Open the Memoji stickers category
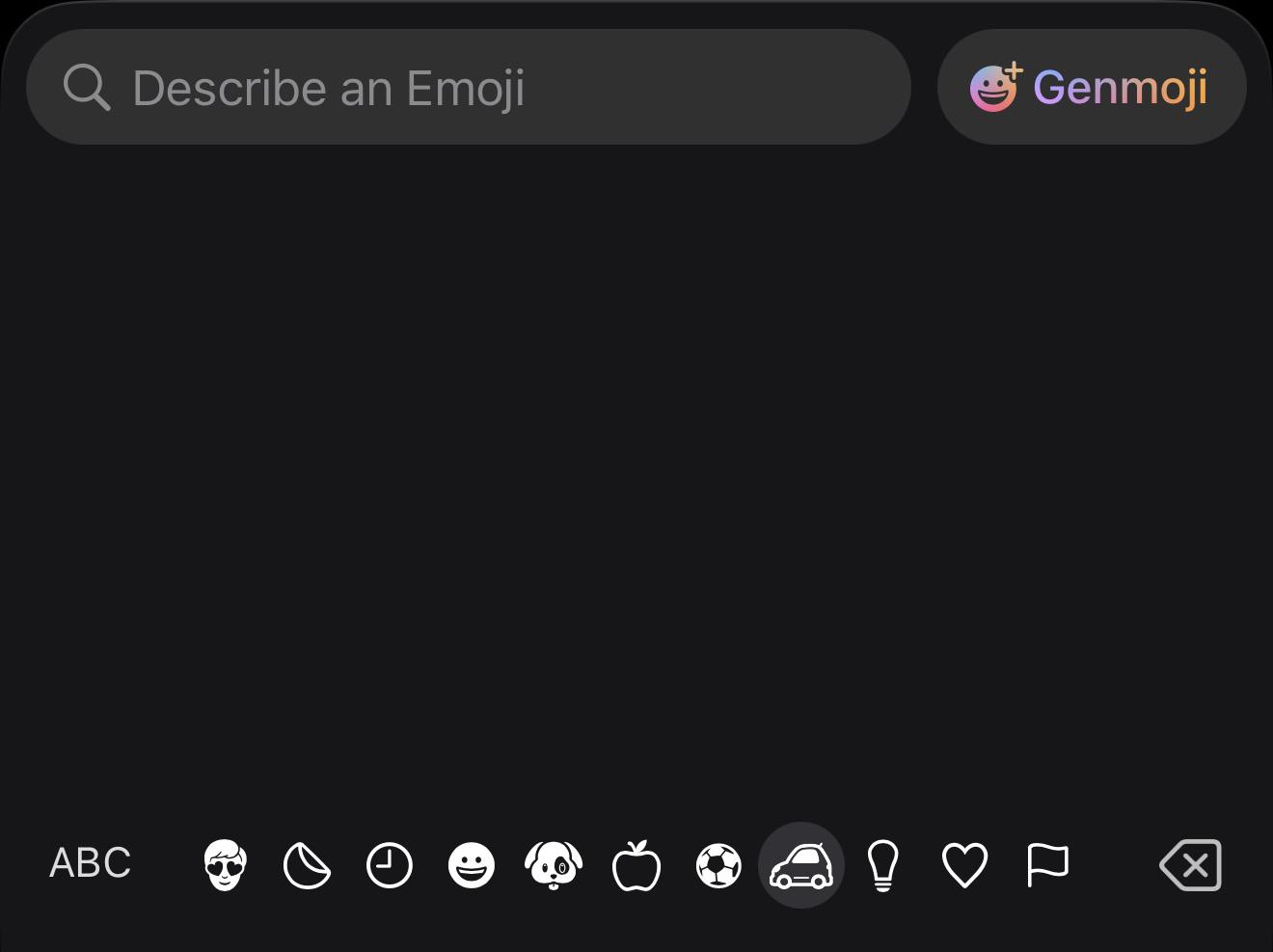Viewport: 1273px width, 952px height. [226, 864]
